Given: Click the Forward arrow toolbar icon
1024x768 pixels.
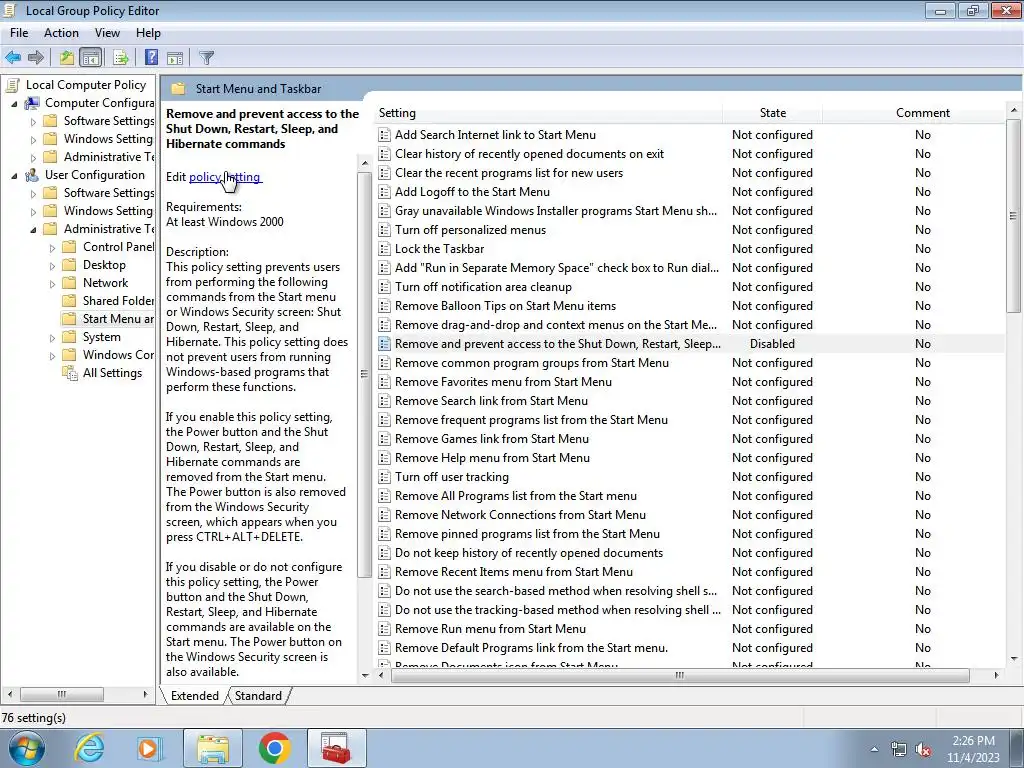Looking at the screenshot, I should coord(36,57).
